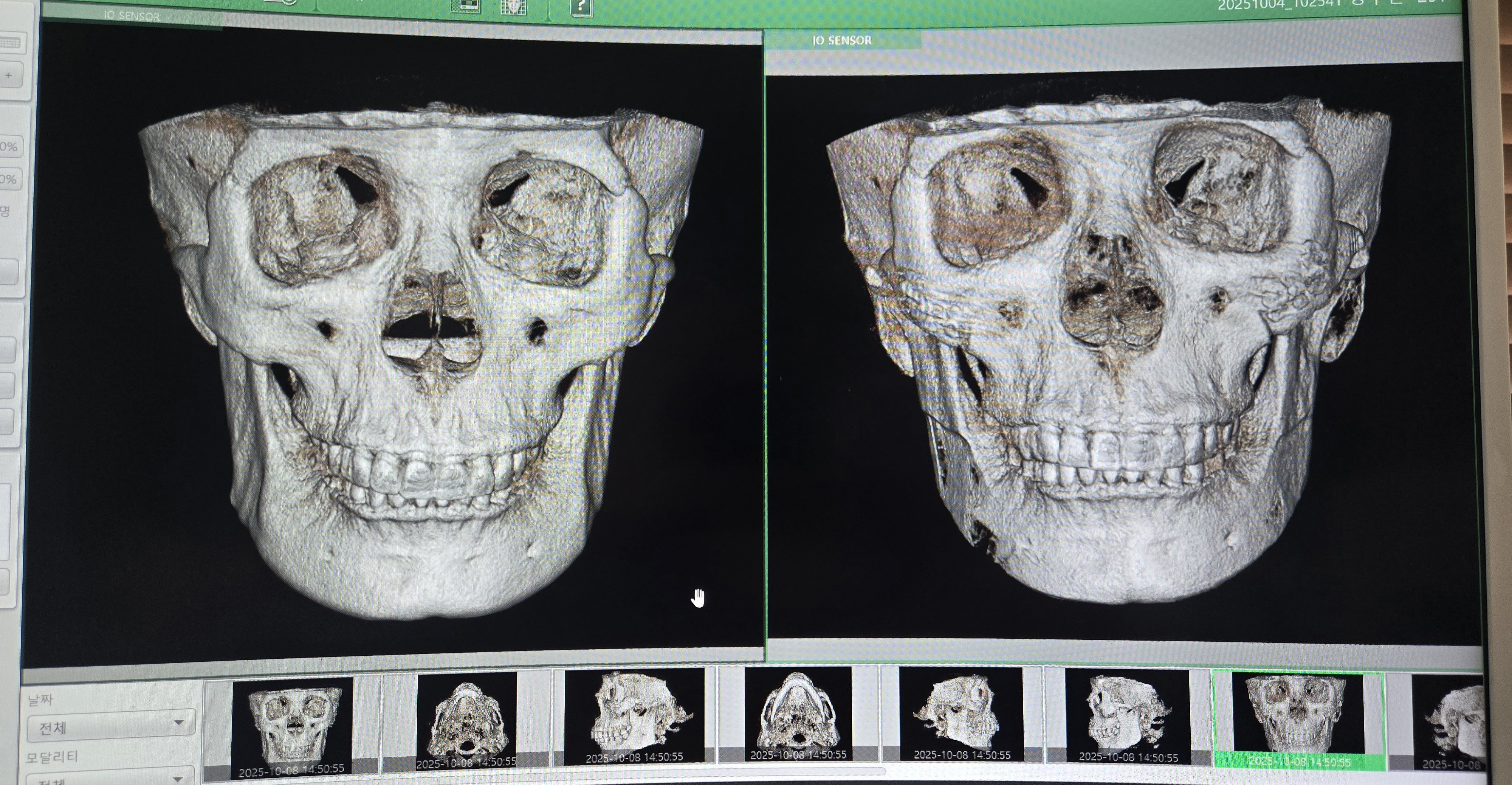Click the screen layout icon in top toolbar
Viewport: 1512px width, 785px height.
tap(465, 6)
